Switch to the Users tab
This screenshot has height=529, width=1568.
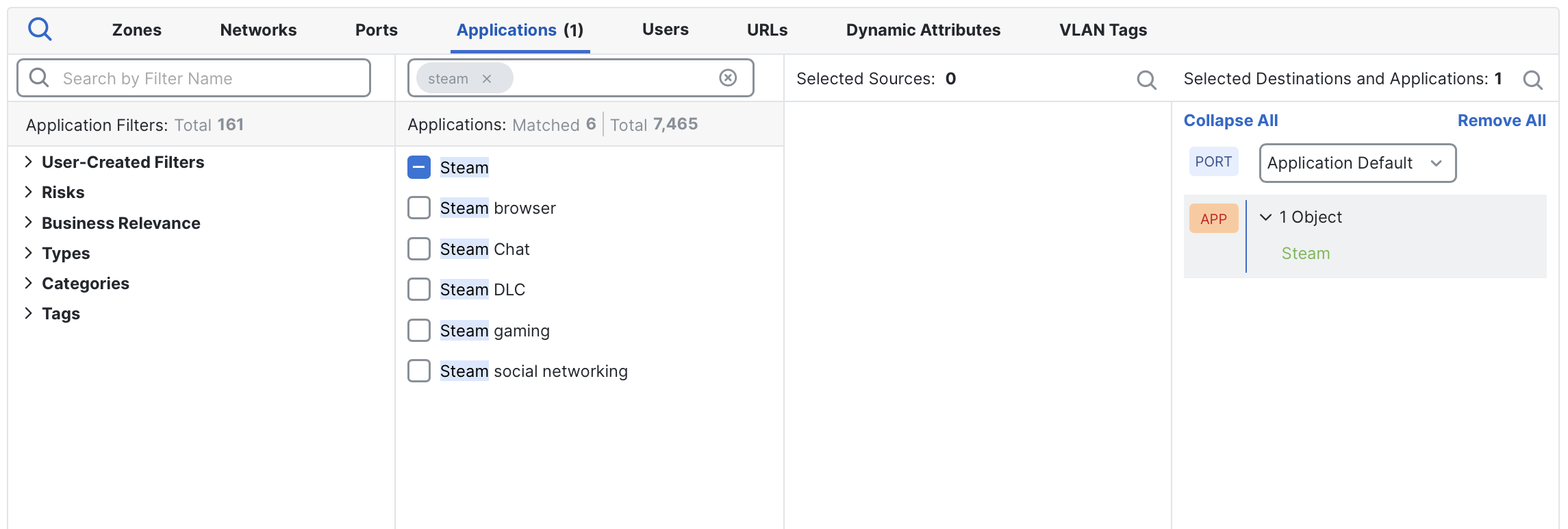[x=666, y=29]
